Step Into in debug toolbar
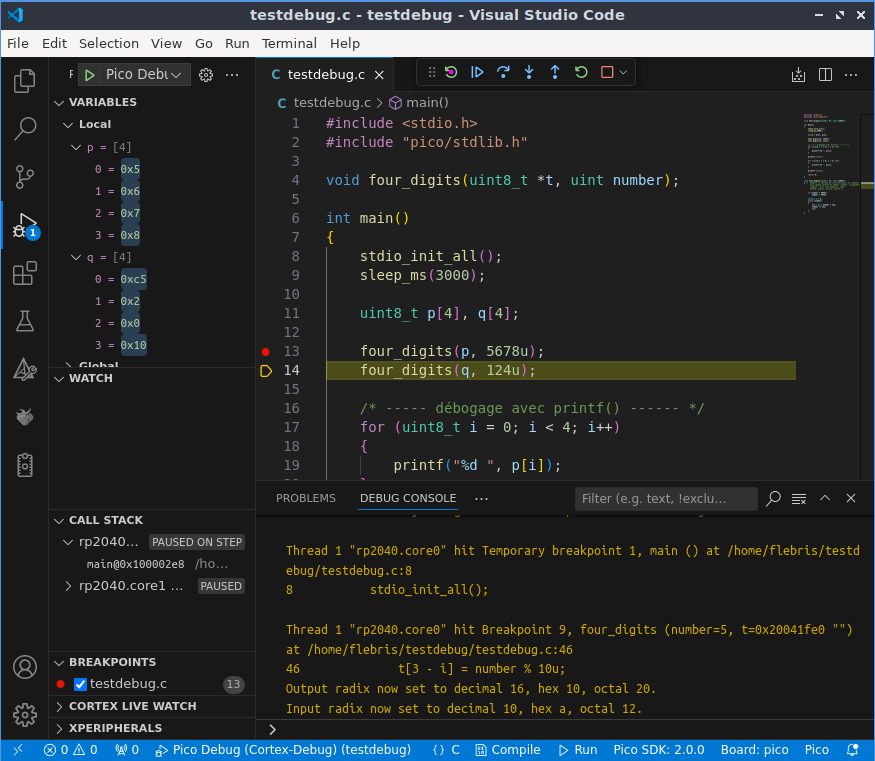Viewport: 875px width, 761px height. (529, 72)
